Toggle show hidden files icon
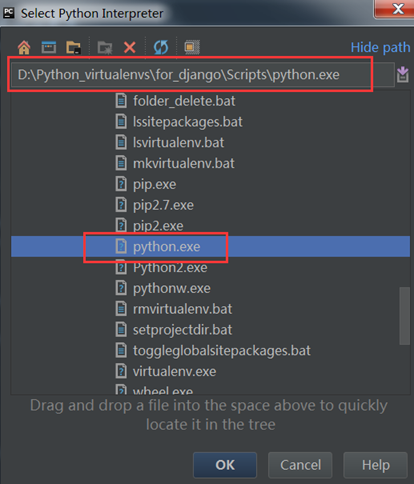Image resolution: width=414 pixels, height=484 pixels. (x=192, y=47)
